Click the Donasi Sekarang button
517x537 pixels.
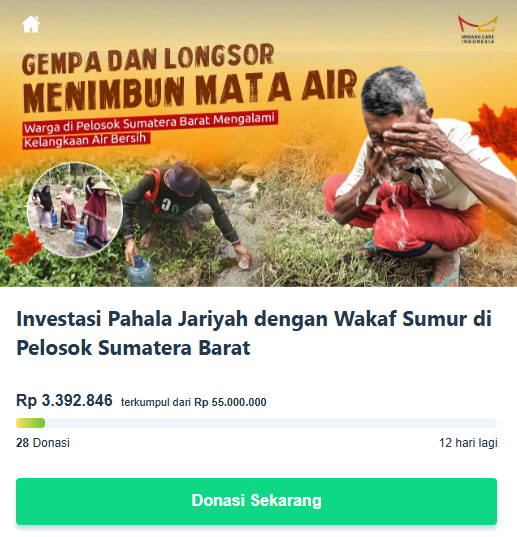[256, 501]
